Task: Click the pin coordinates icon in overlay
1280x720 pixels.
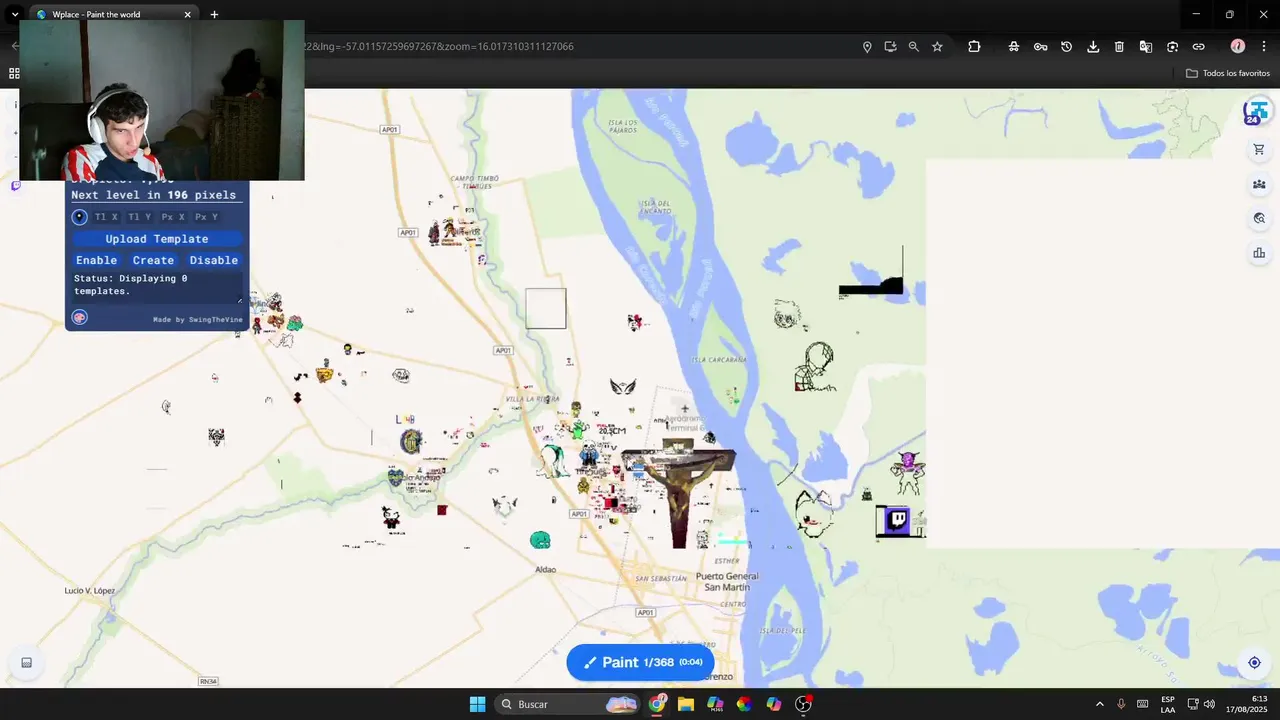Action: pos(80,217)
